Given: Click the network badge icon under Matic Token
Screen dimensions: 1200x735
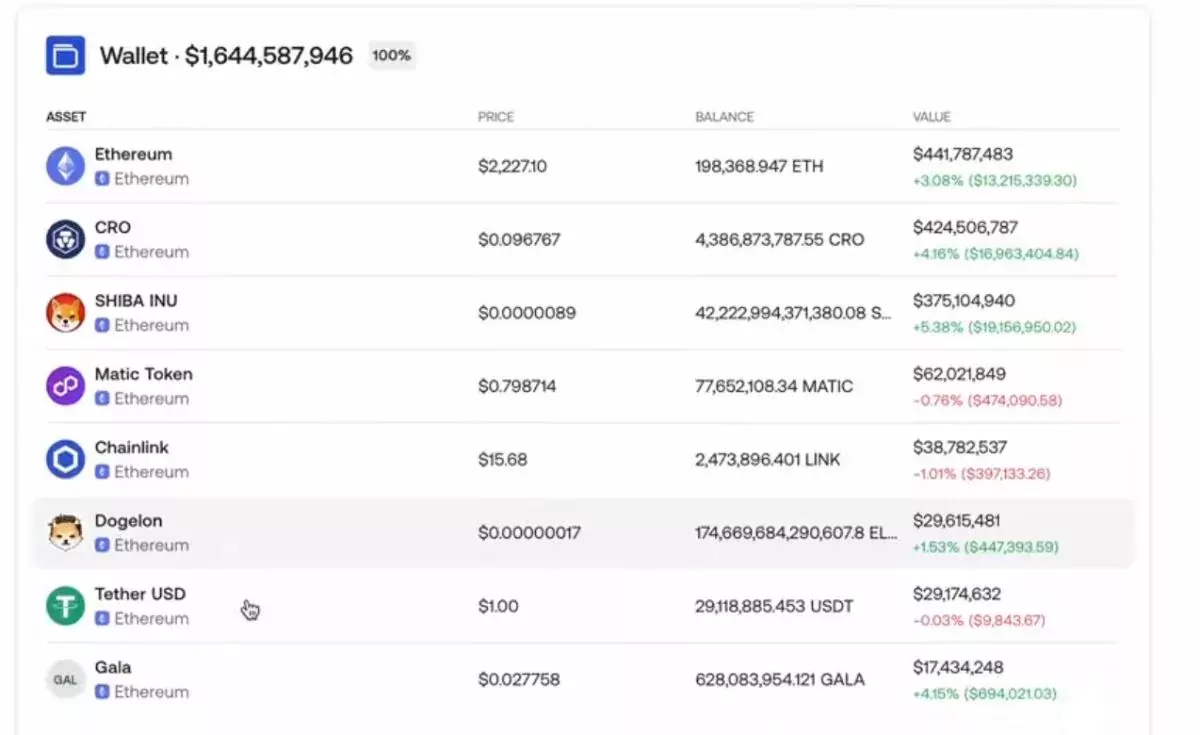Looking at the screenshot, I should [102, 398].
